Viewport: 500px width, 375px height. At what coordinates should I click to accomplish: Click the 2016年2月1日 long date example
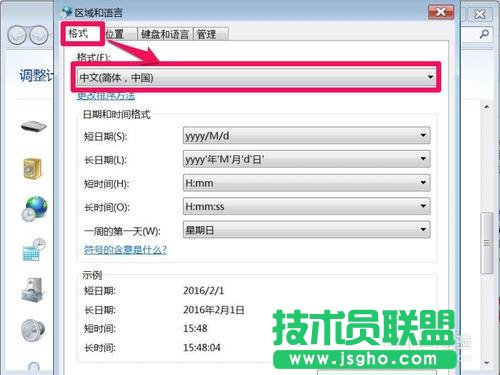tap(214, 310)
